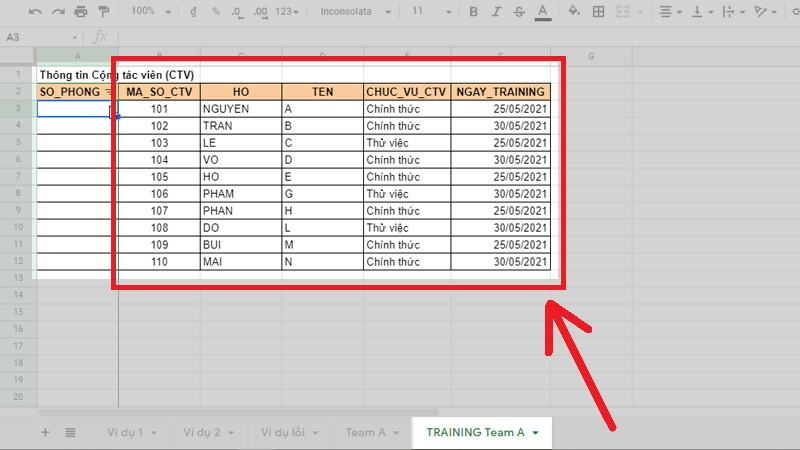
Task: Open the fill color bucket tool
Action: coord(574,12)
